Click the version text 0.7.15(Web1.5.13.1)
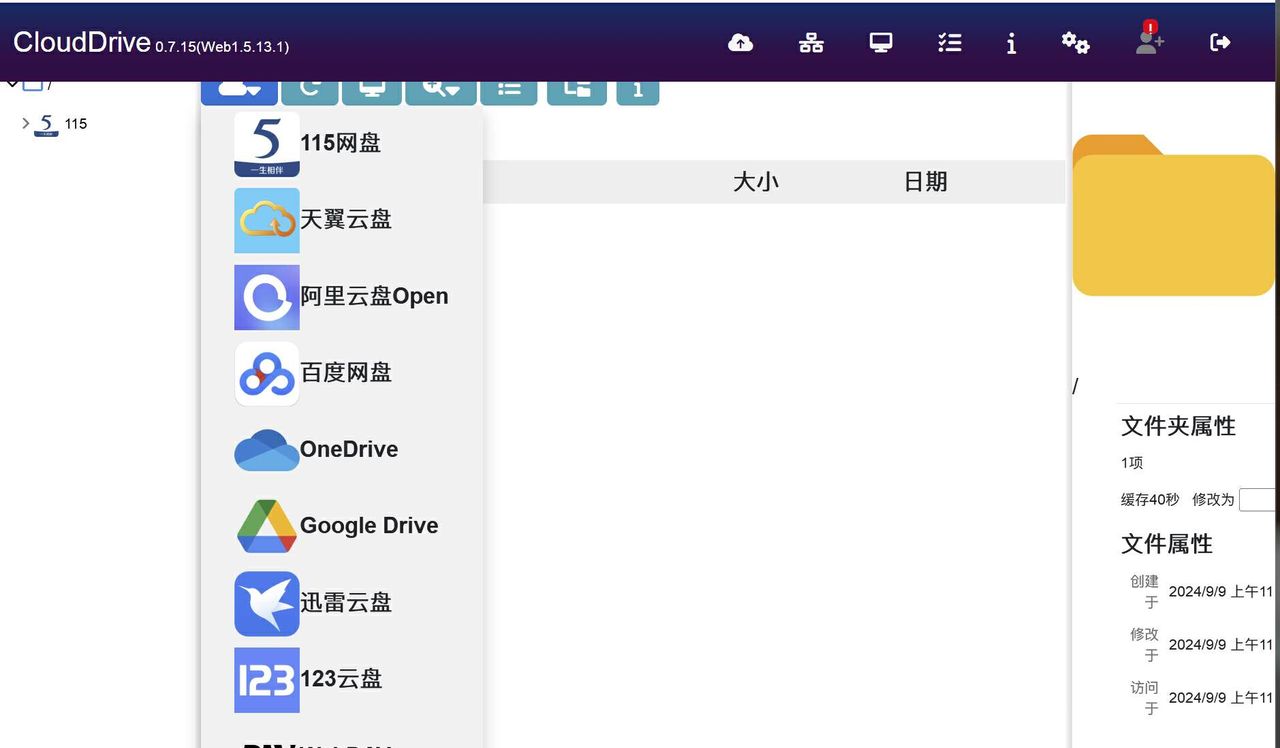Viewport: 1280px width, 748px height. 222,46
